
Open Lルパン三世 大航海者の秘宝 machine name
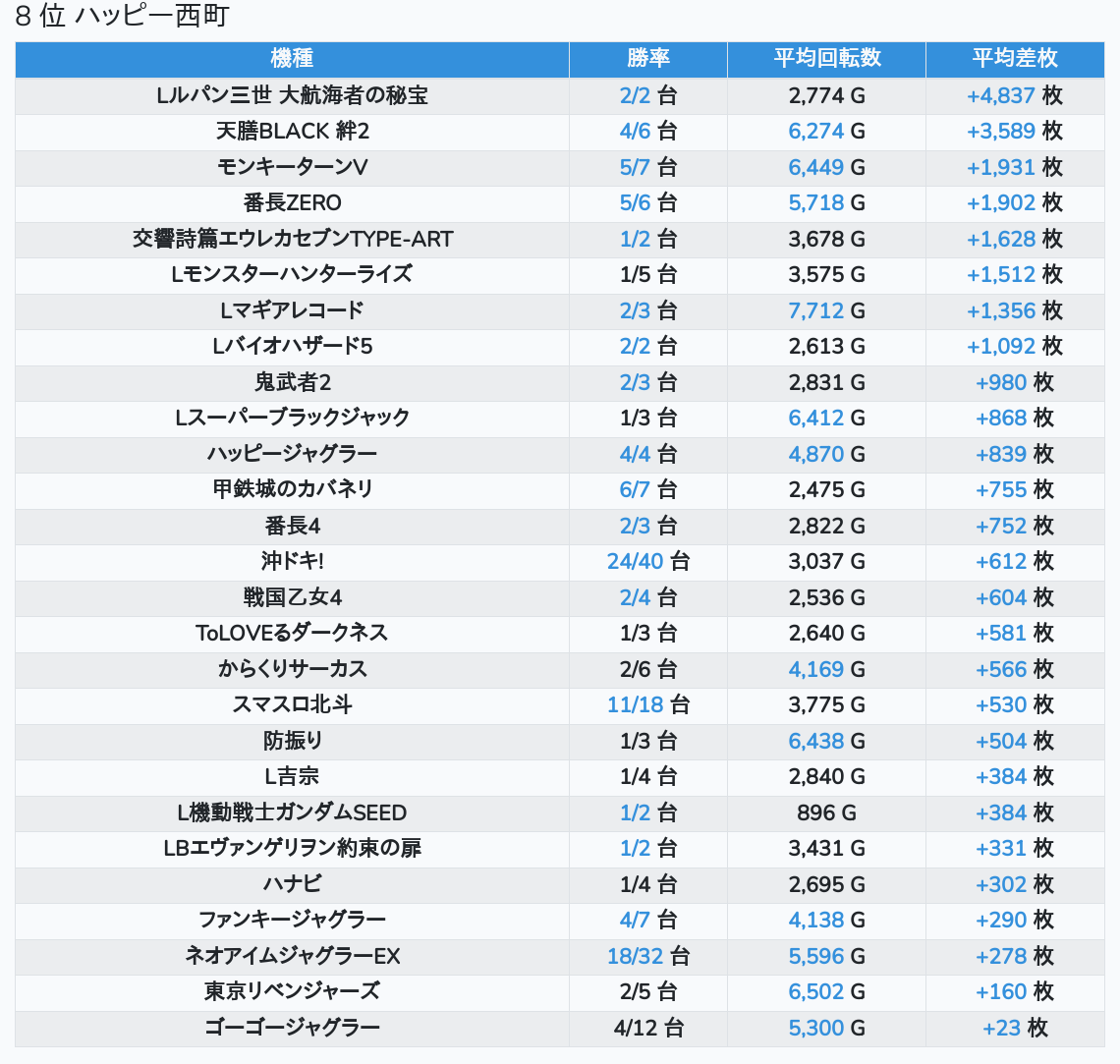pyautogui.click(x=292, y=95)
